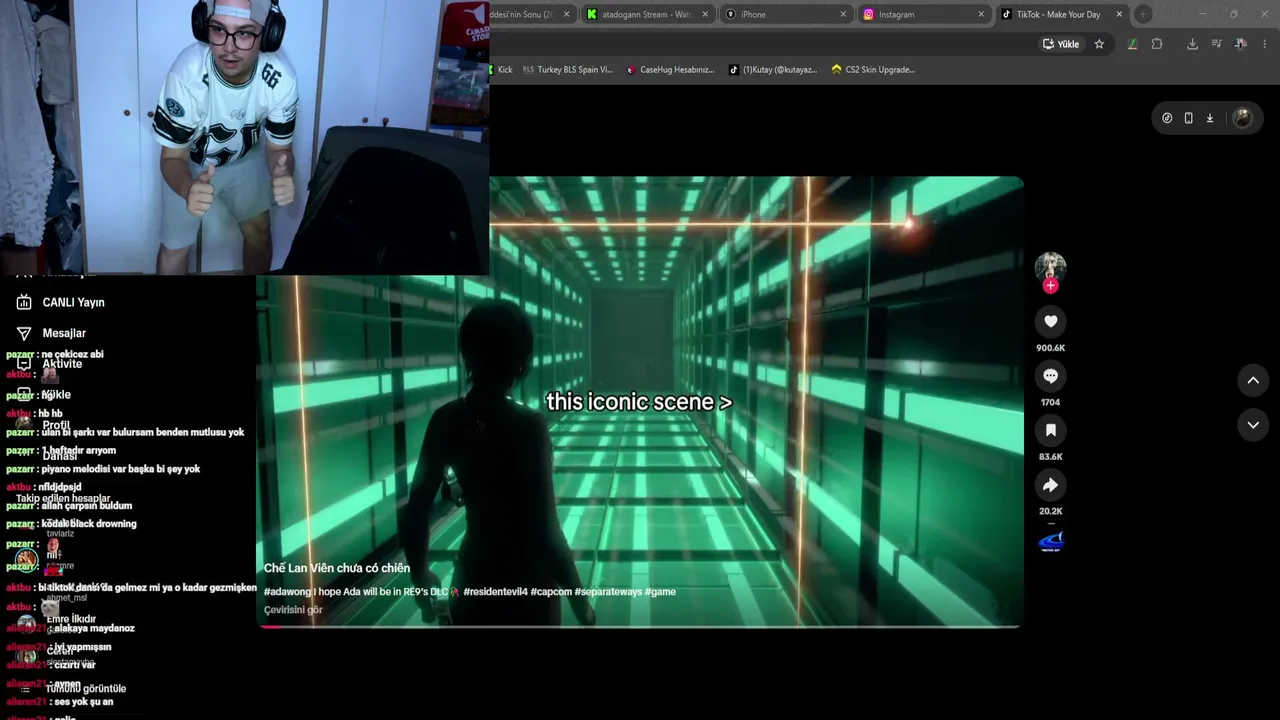Go to the previous video with the up chevron
1280x720 pixels.
click(x=1253, y=380)
